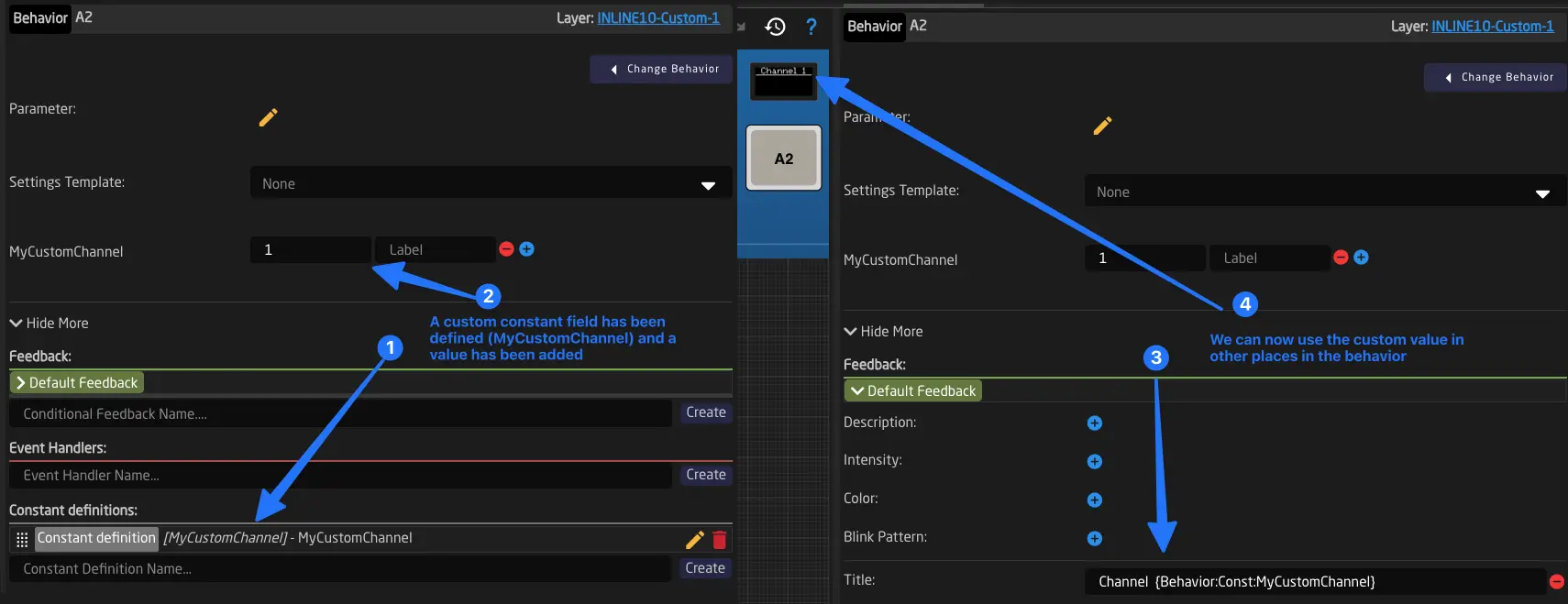The image size is (1568, 604).
Task: Remove MyCustomChannel value in right panel
Action: pyautogui.click(x=1341, y=258)
